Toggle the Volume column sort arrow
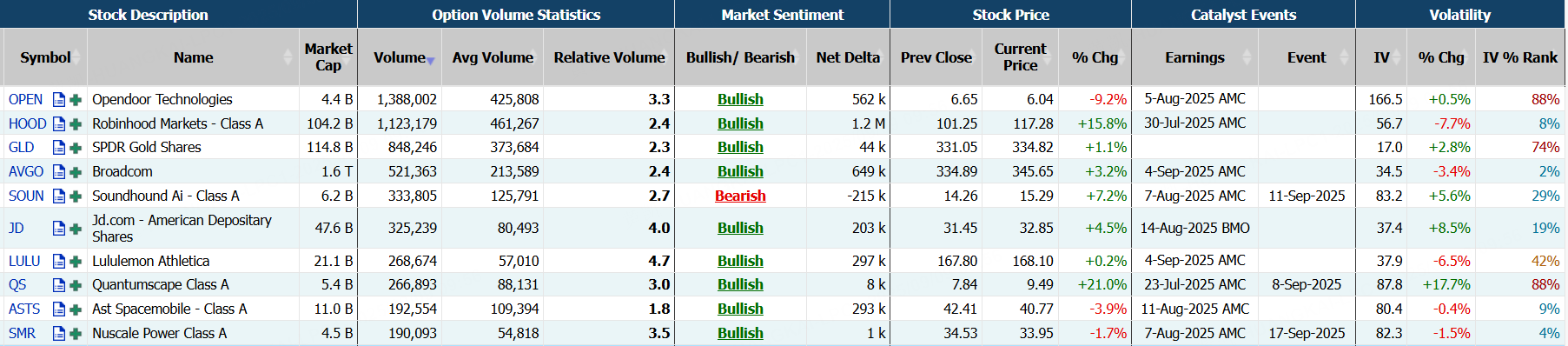The image size is (1568, 346). (x=430, y=61)
